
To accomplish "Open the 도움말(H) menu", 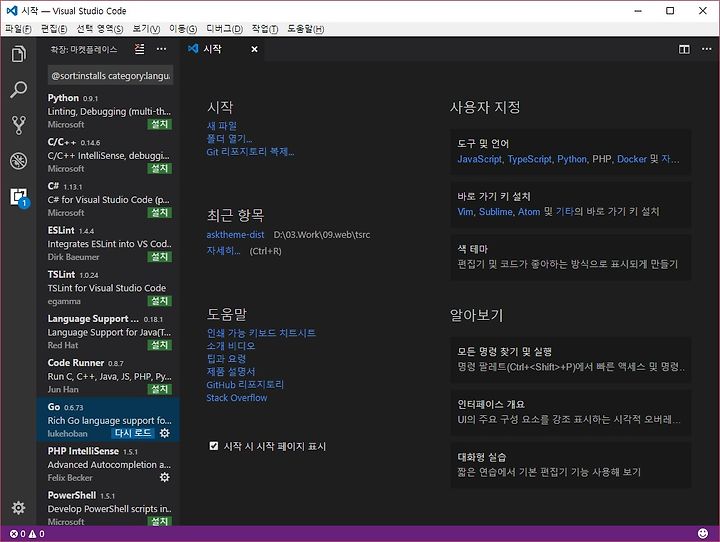I will click(305, 29).
